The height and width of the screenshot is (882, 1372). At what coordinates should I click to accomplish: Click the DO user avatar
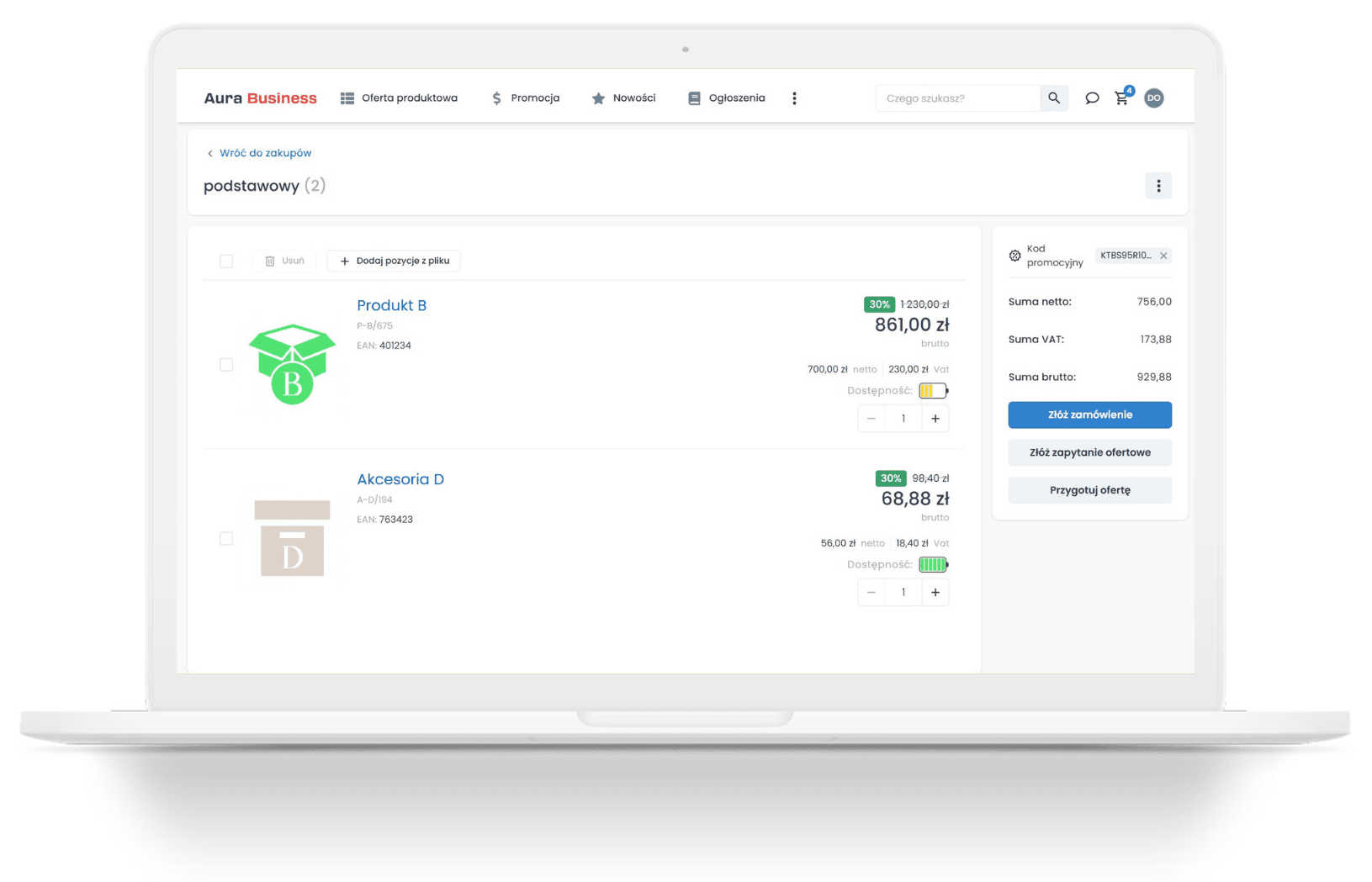point(1153,98)
